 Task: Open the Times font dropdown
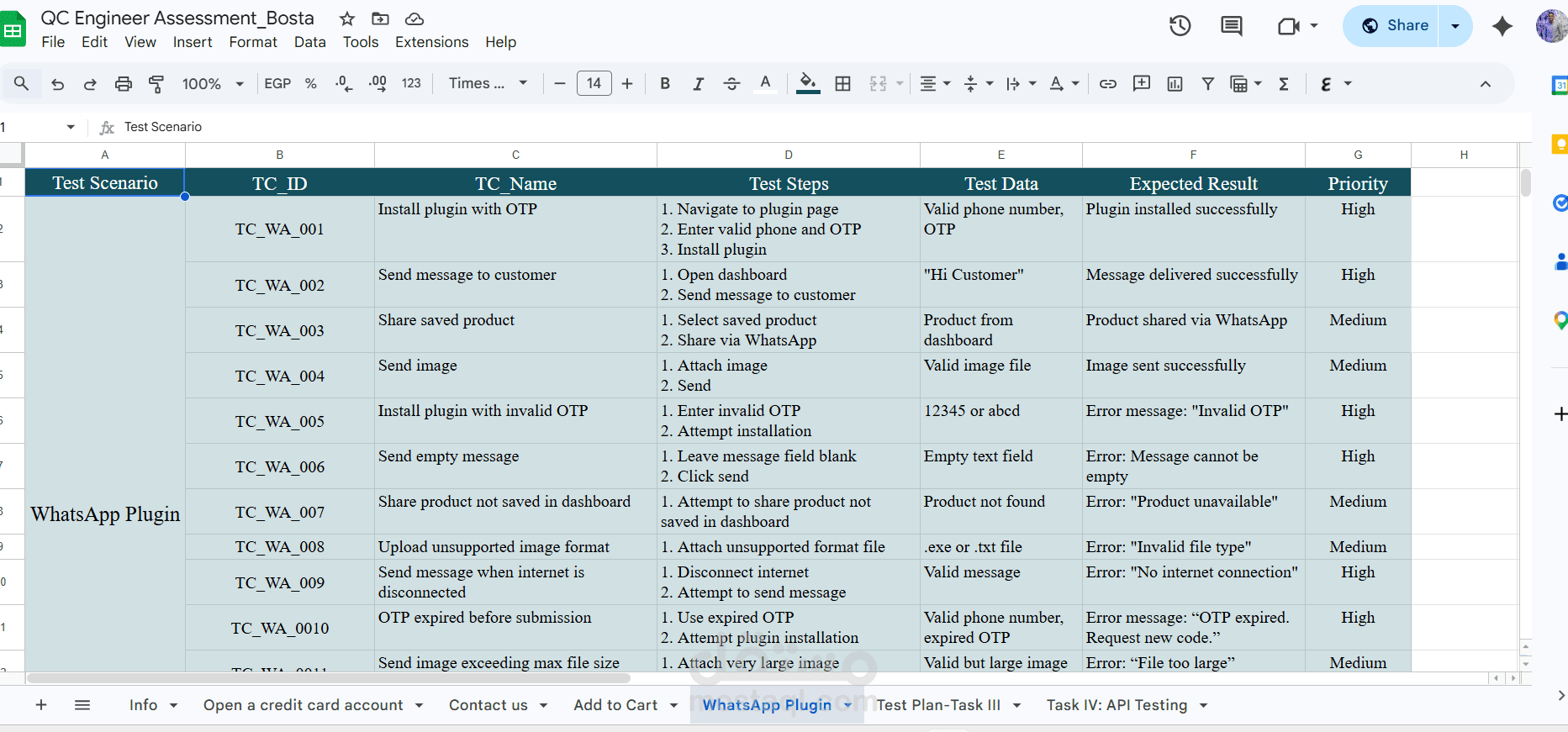click(x=488, y=83)
